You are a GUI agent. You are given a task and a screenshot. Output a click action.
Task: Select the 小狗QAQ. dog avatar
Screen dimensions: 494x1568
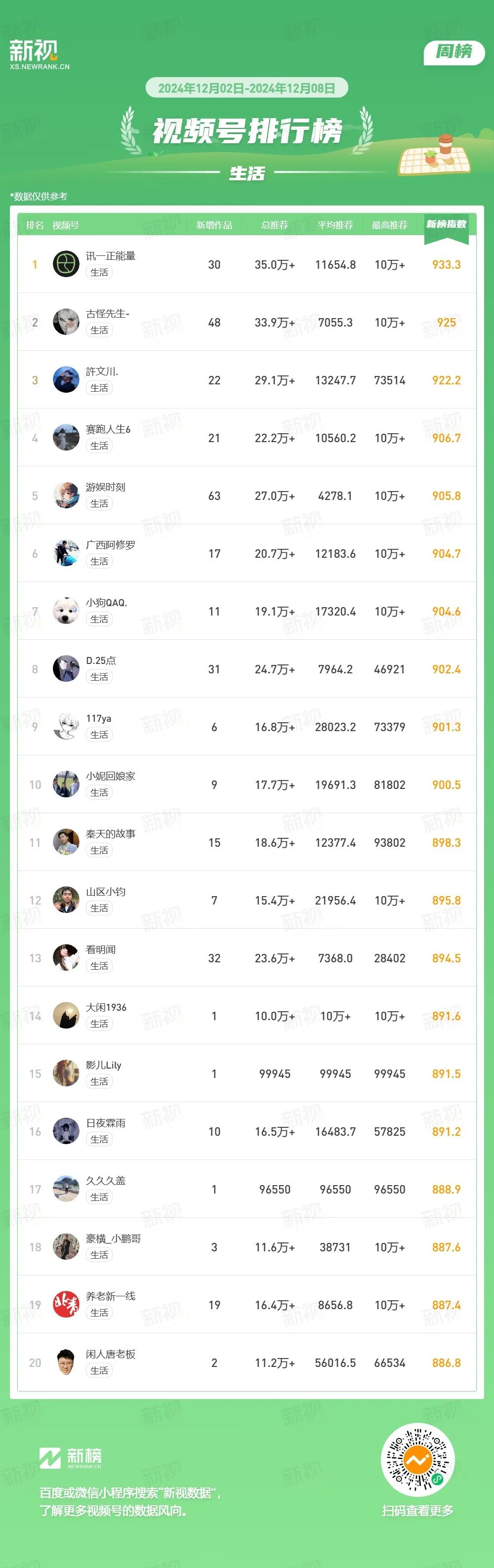(x=66, y=611)
